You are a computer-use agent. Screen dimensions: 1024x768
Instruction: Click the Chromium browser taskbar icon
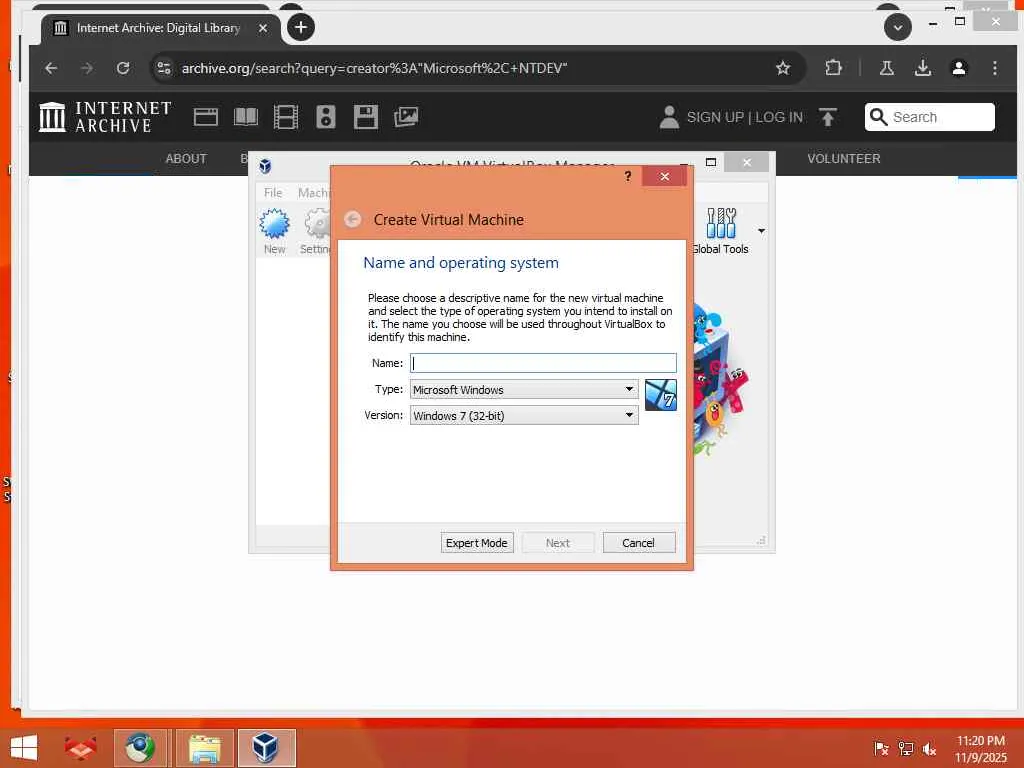coord(140,748)
